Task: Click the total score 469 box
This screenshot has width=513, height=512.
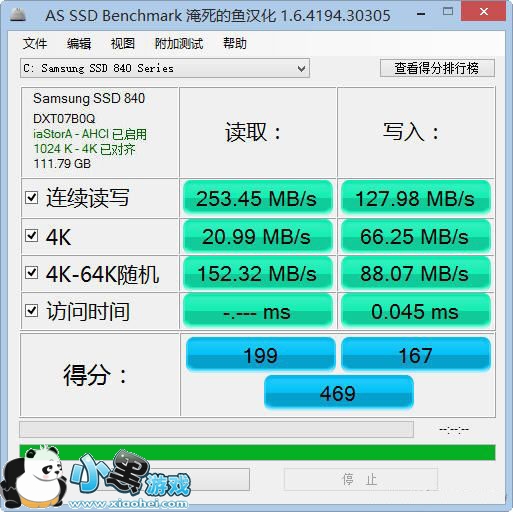Action: click(339, 393)
